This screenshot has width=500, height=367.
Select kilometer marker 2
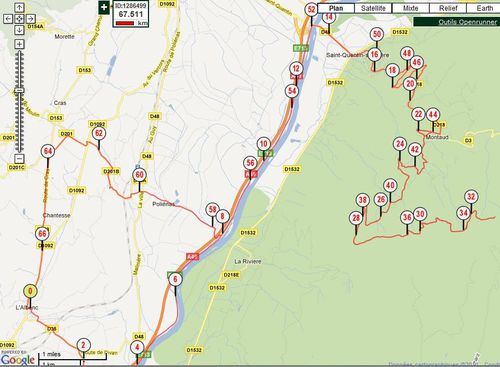click(x=83, y=345)
